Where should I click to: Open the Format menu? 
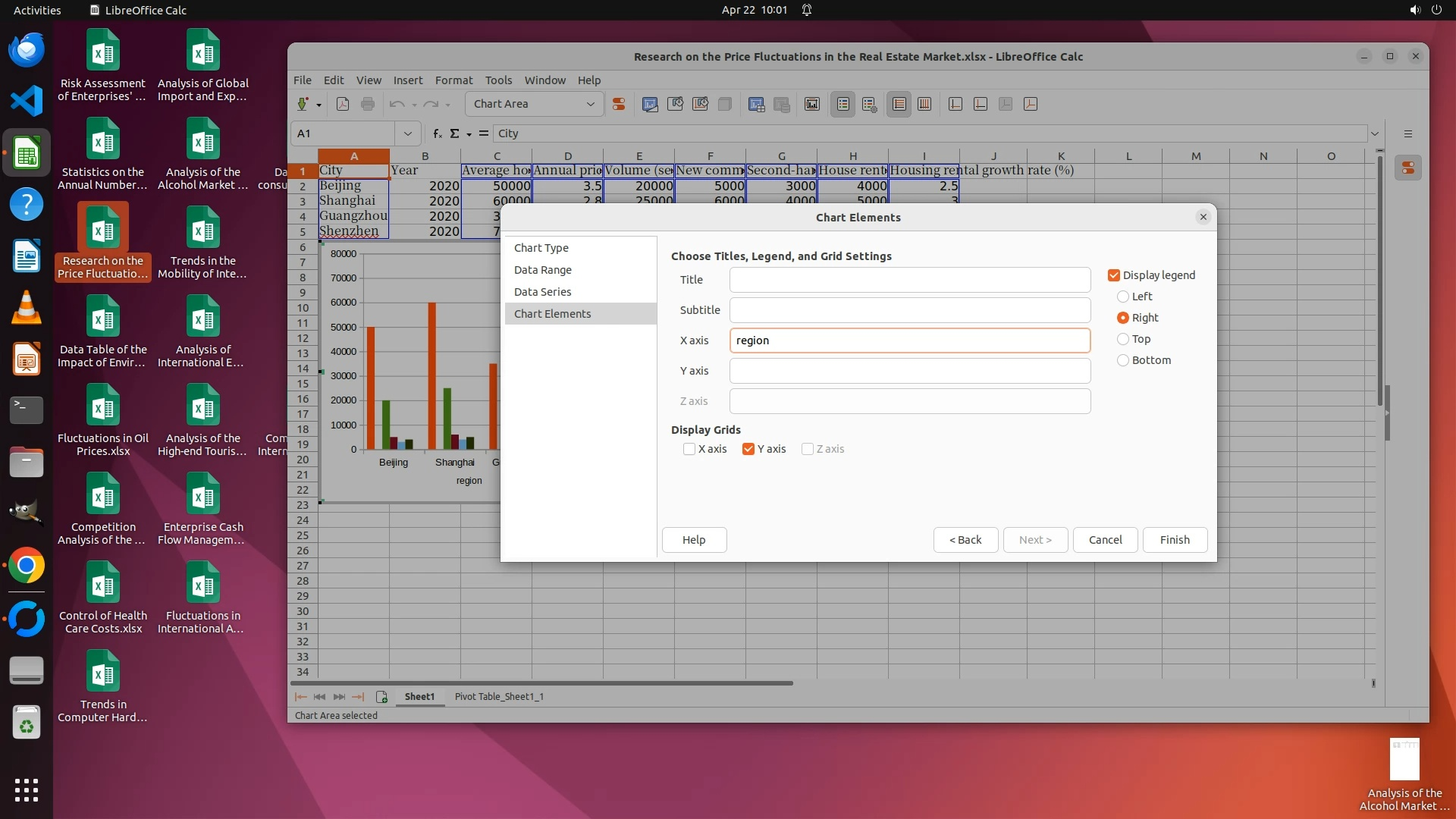453,80
